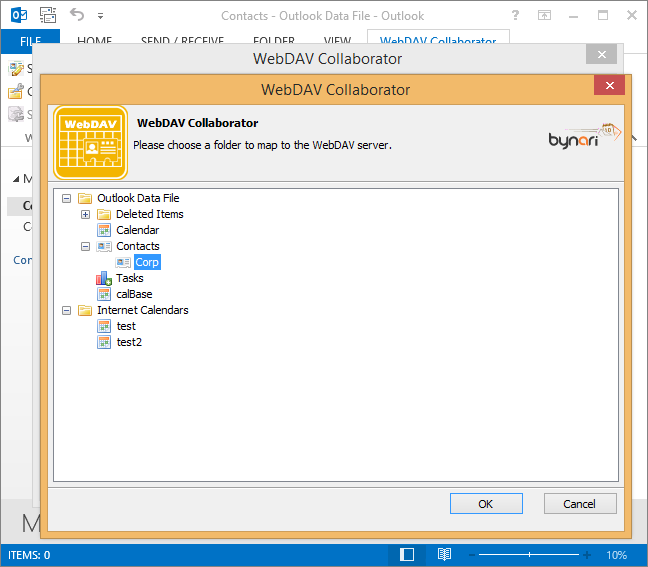Open the SEND / RECEIVE ribbon tab

[182, 41]
